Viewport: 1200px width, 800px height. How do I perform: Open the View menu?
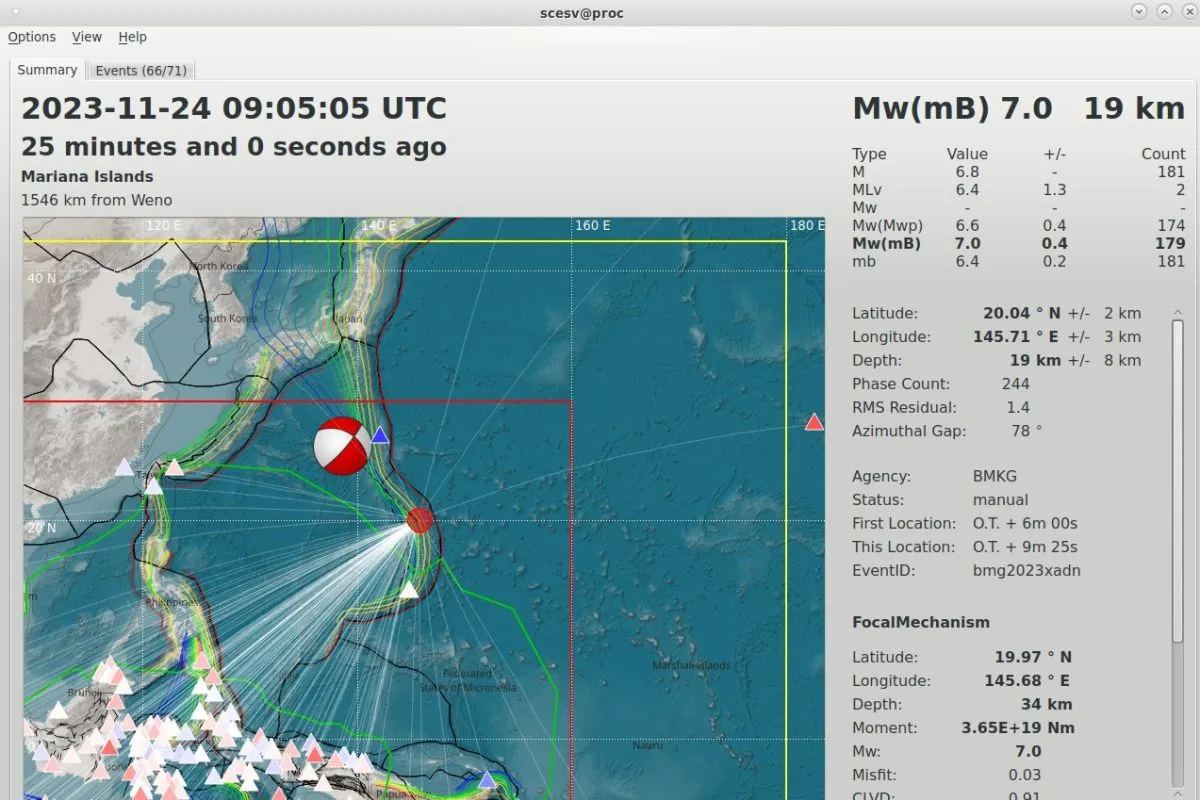(86, 37)
